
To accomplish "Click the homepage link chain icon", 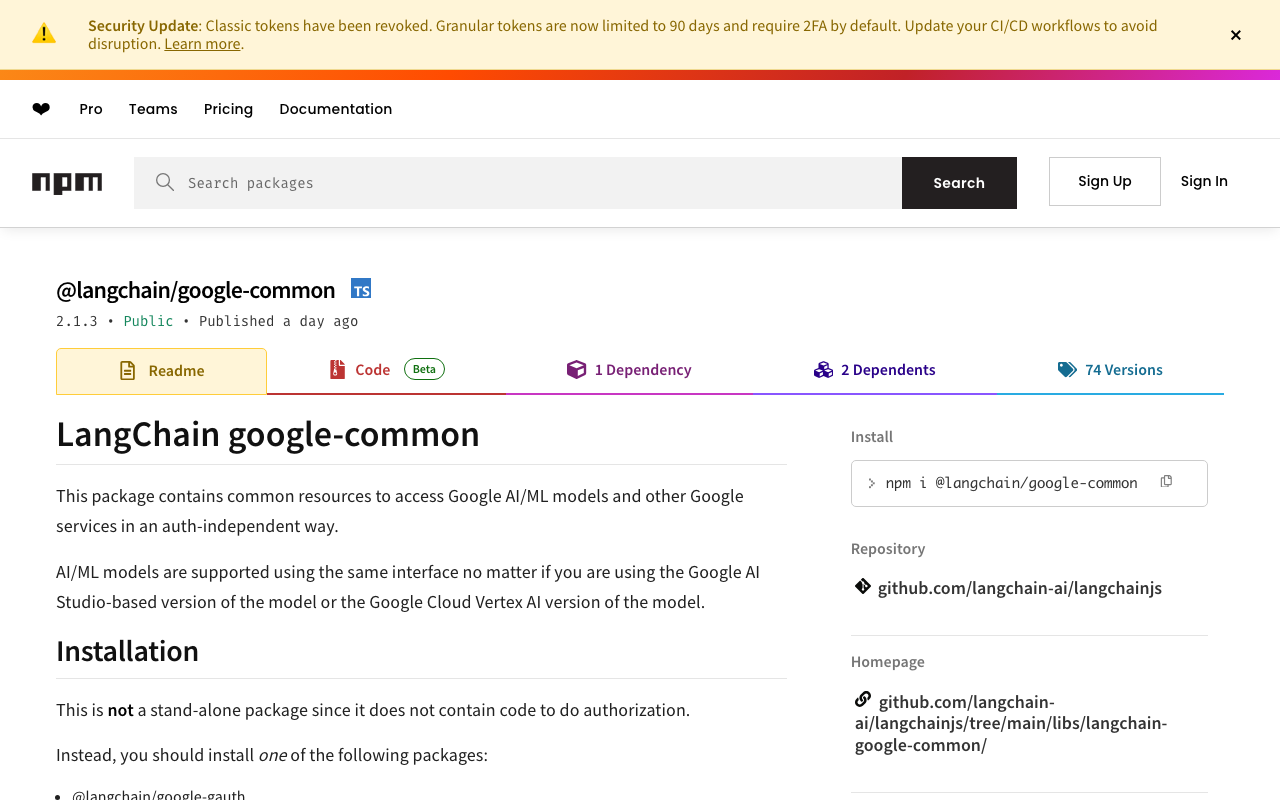I will (863, 699).
